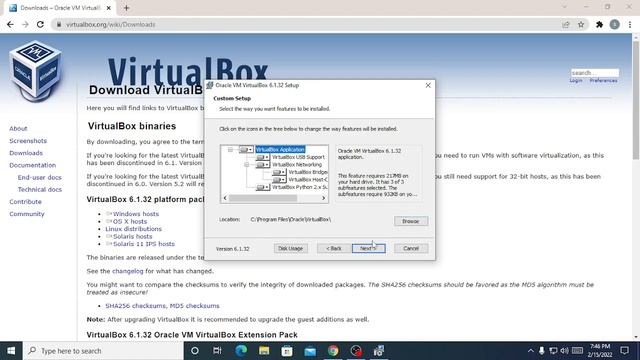640x360 pixels.
Task: Bookmark this page with the star icon
Action: (x=581, y=24)
